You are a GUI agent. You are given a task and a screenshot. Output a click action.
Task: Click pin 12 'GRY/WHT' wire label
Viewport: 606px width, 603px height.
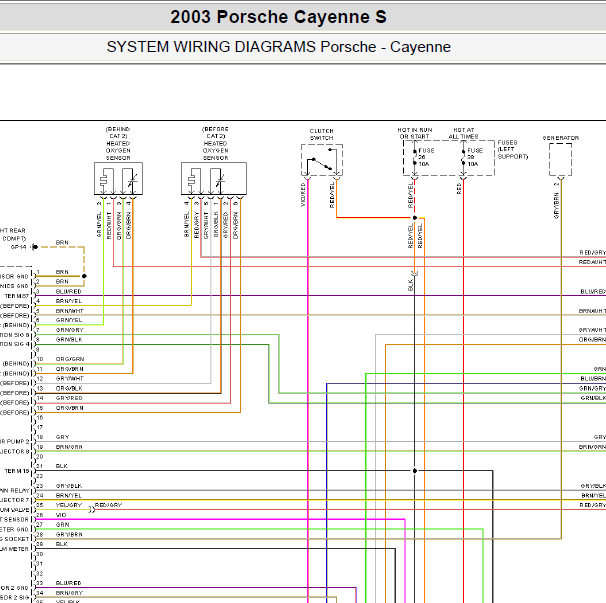point(70,379)
